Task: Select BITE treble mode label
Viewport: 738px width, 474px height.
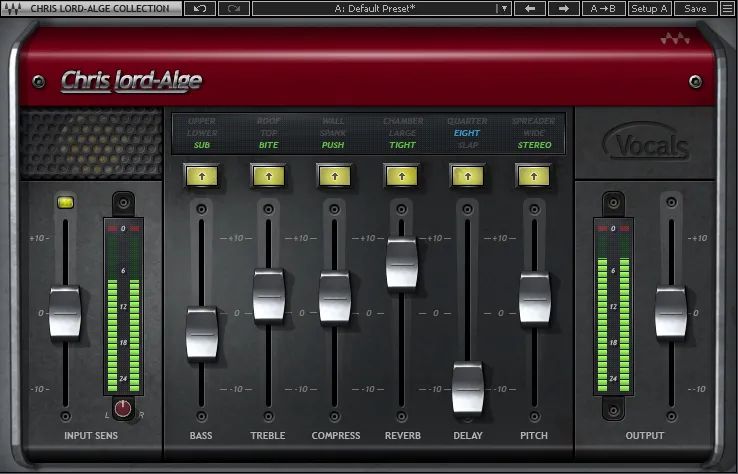Action: (x=269, y=145)
